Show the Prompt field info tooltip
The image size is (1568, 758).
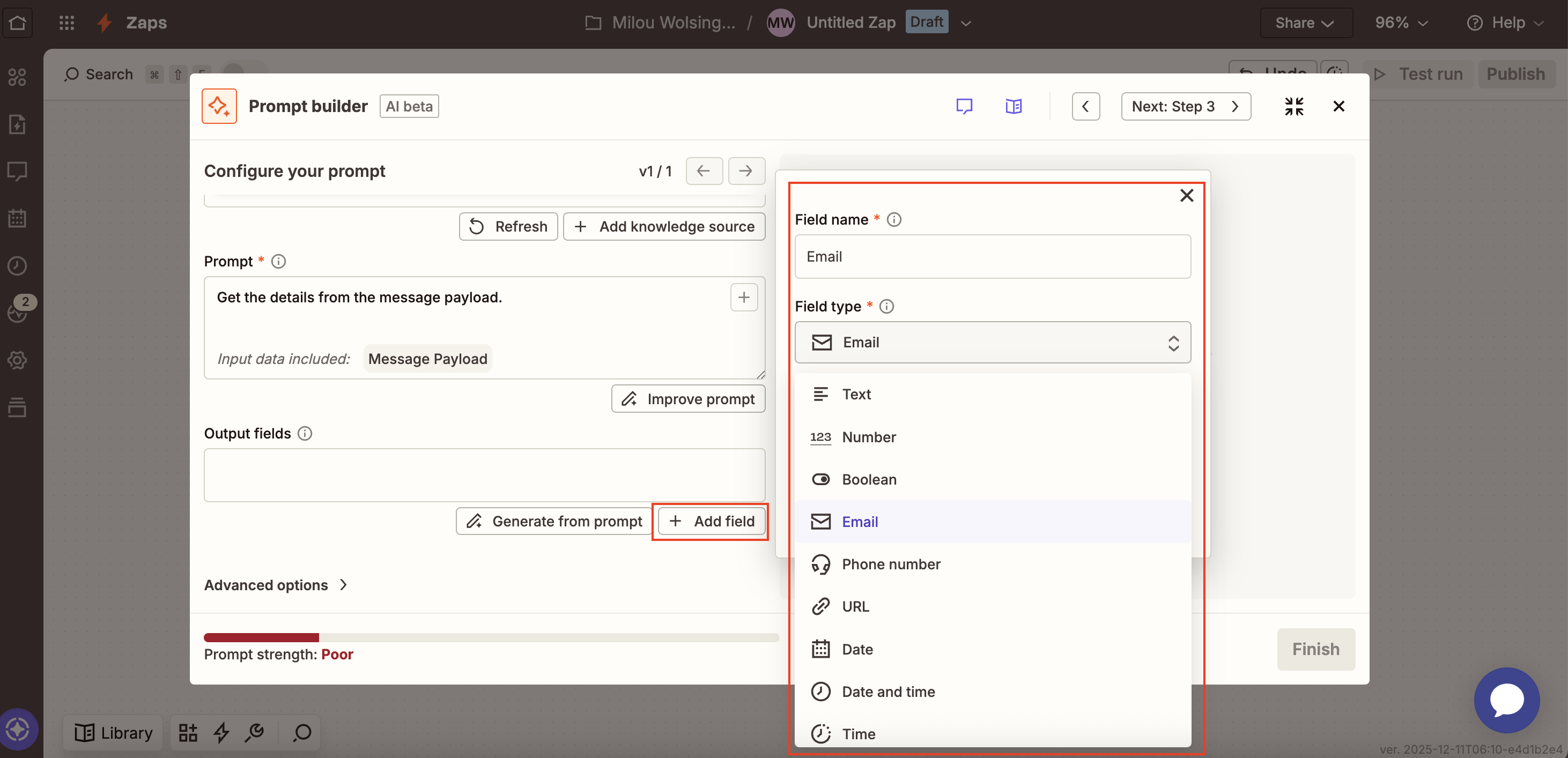(x=278, y=261)
